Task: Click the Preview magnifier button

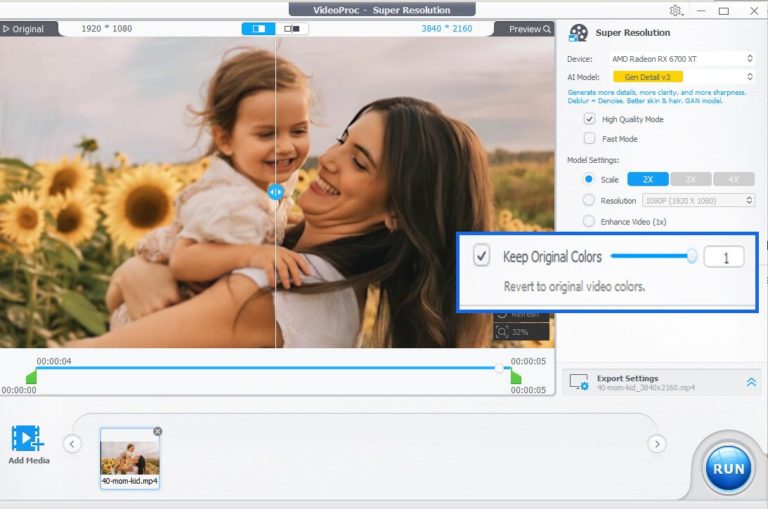Action: coord(529,29)
